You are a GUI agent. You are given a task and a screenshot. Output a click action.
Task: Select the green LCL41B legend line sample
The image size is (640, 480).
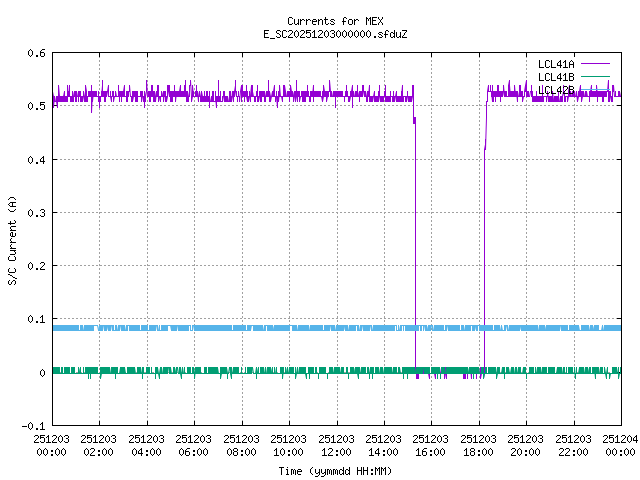click(594, 77)
